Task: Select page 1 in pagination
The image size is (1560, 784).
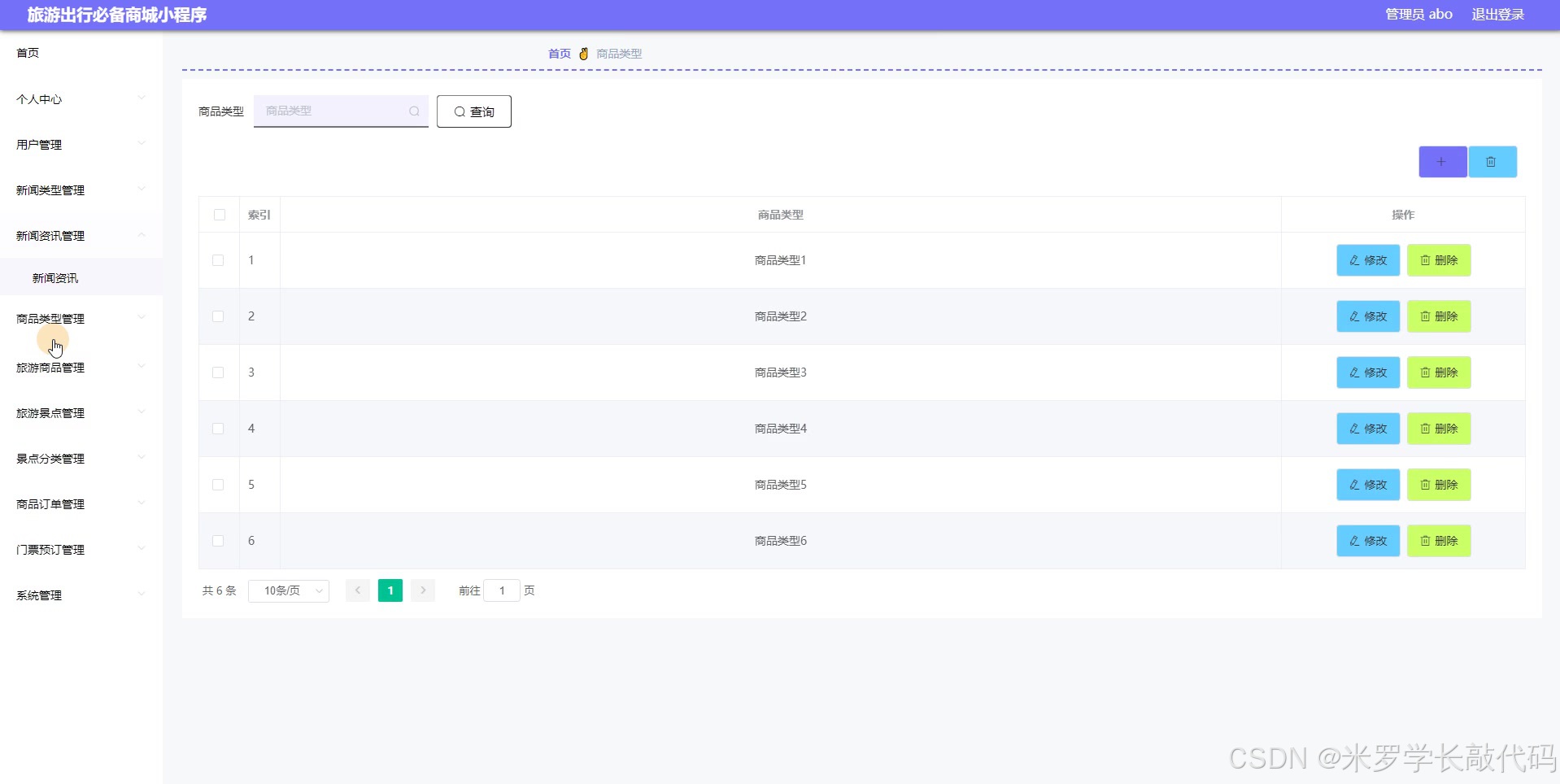Action: [390, 590]
